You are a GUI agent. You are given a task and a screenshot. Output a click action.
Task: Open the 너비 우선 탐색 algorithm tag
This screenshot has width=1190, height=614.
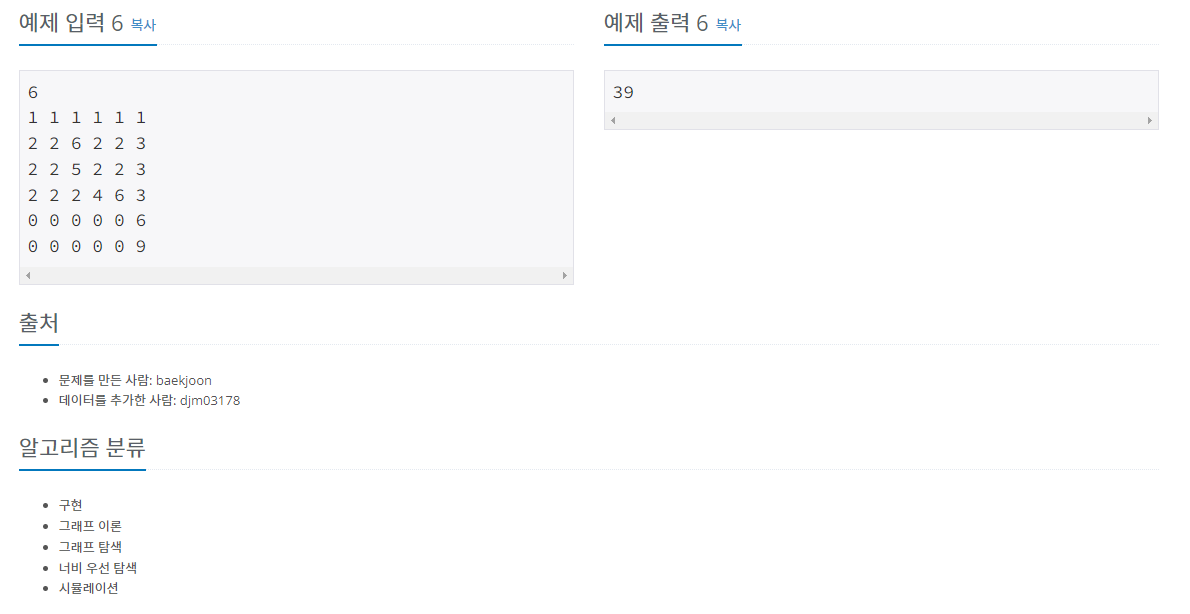coord(97,567)
